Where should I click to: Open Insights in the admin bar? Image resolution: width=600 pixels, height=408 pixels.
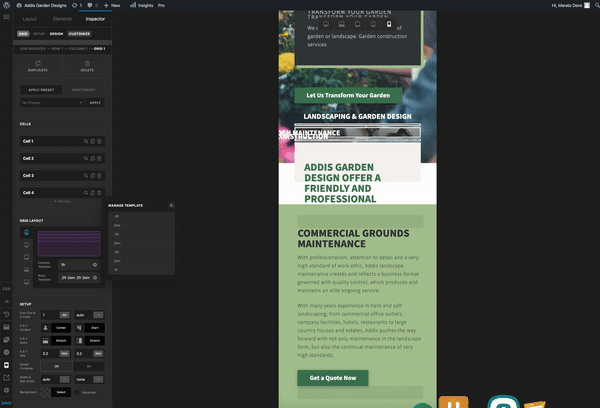point(142,5)
